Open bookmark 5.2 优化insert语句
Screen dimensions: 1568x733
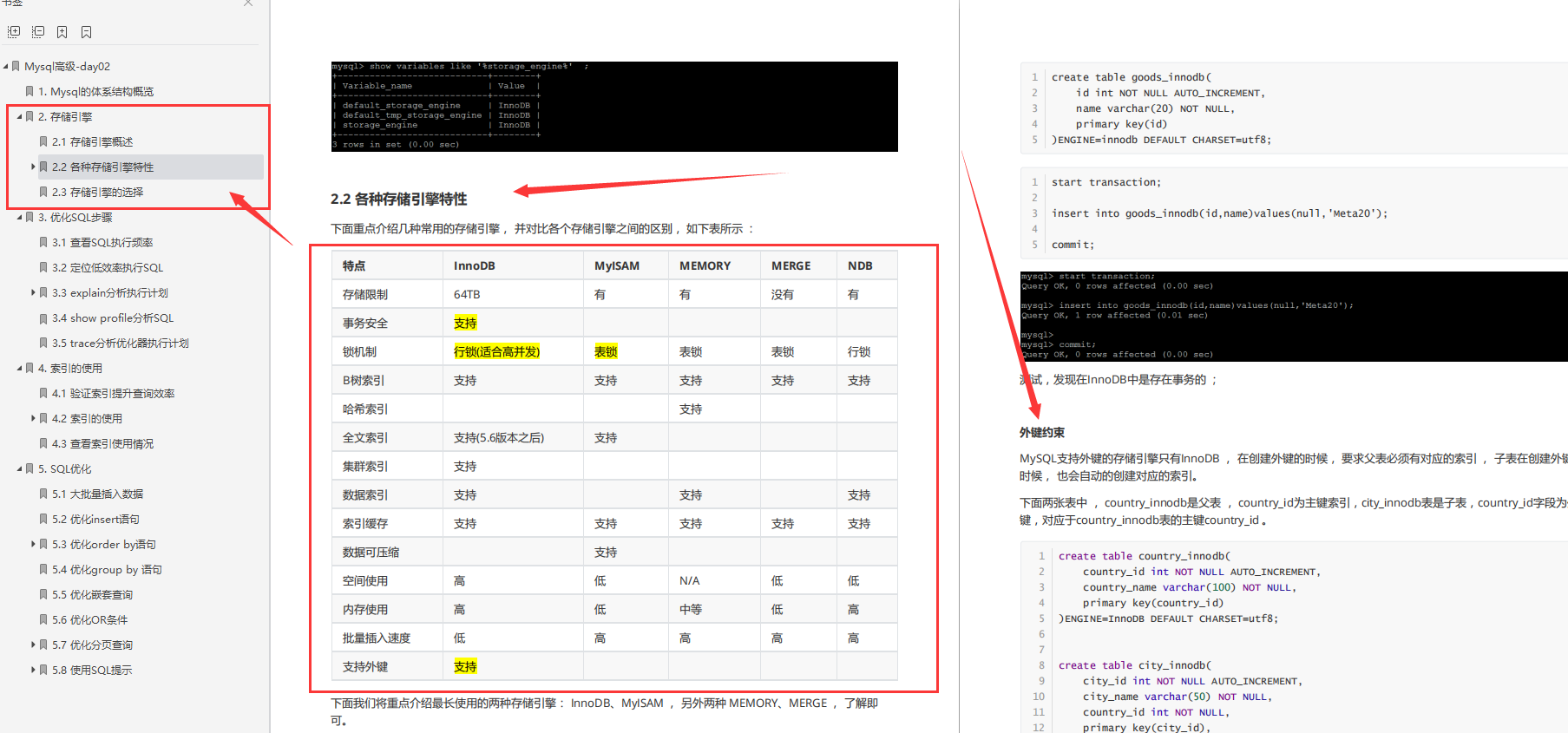point(95,519)
